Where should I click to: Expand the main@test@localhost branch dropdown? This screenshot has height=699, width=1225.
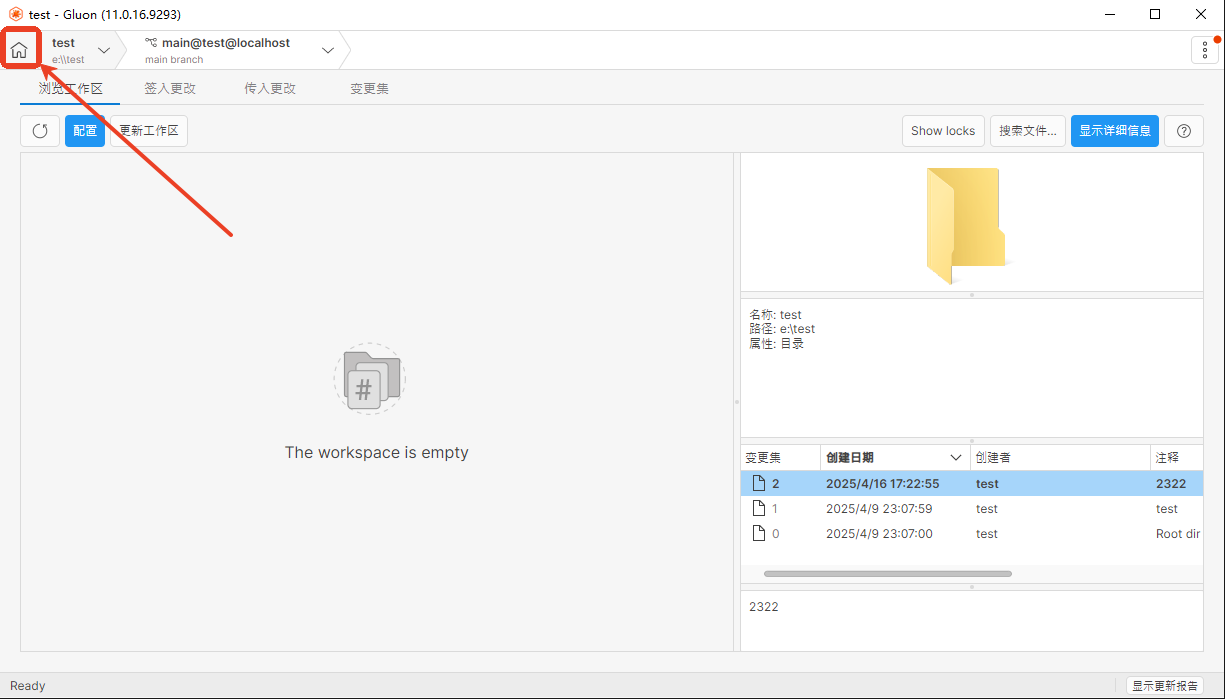click(327, 50)
